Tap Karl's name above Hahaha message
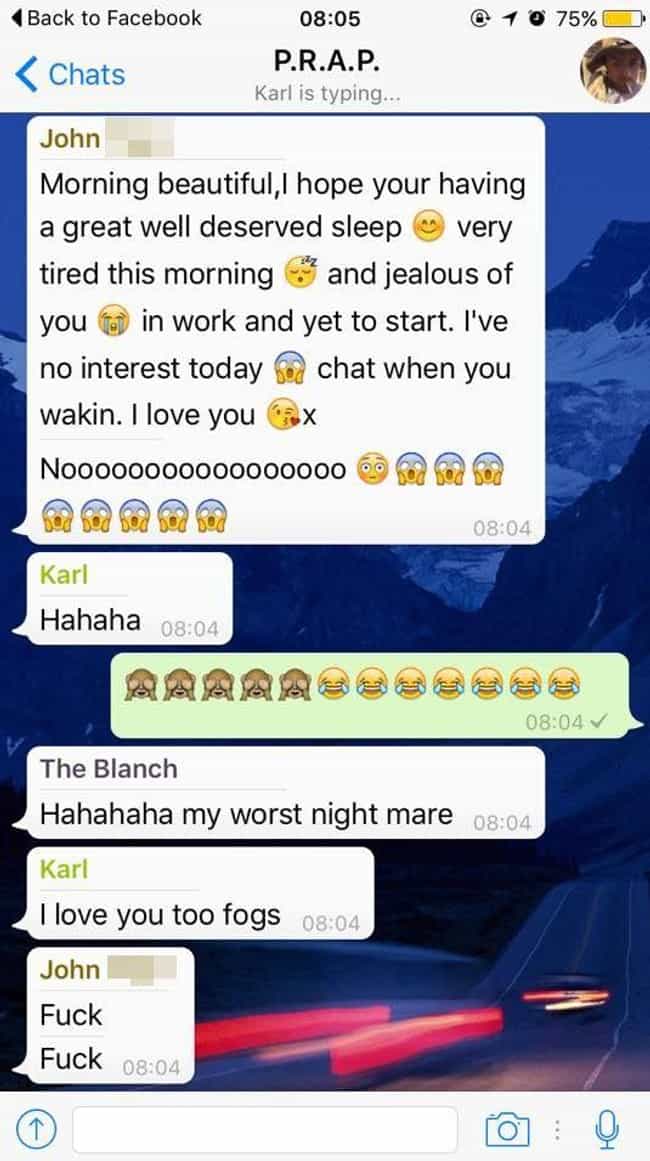Viewport: 650px width, 1161px height. pyautogui.click(x=63, y=575)
